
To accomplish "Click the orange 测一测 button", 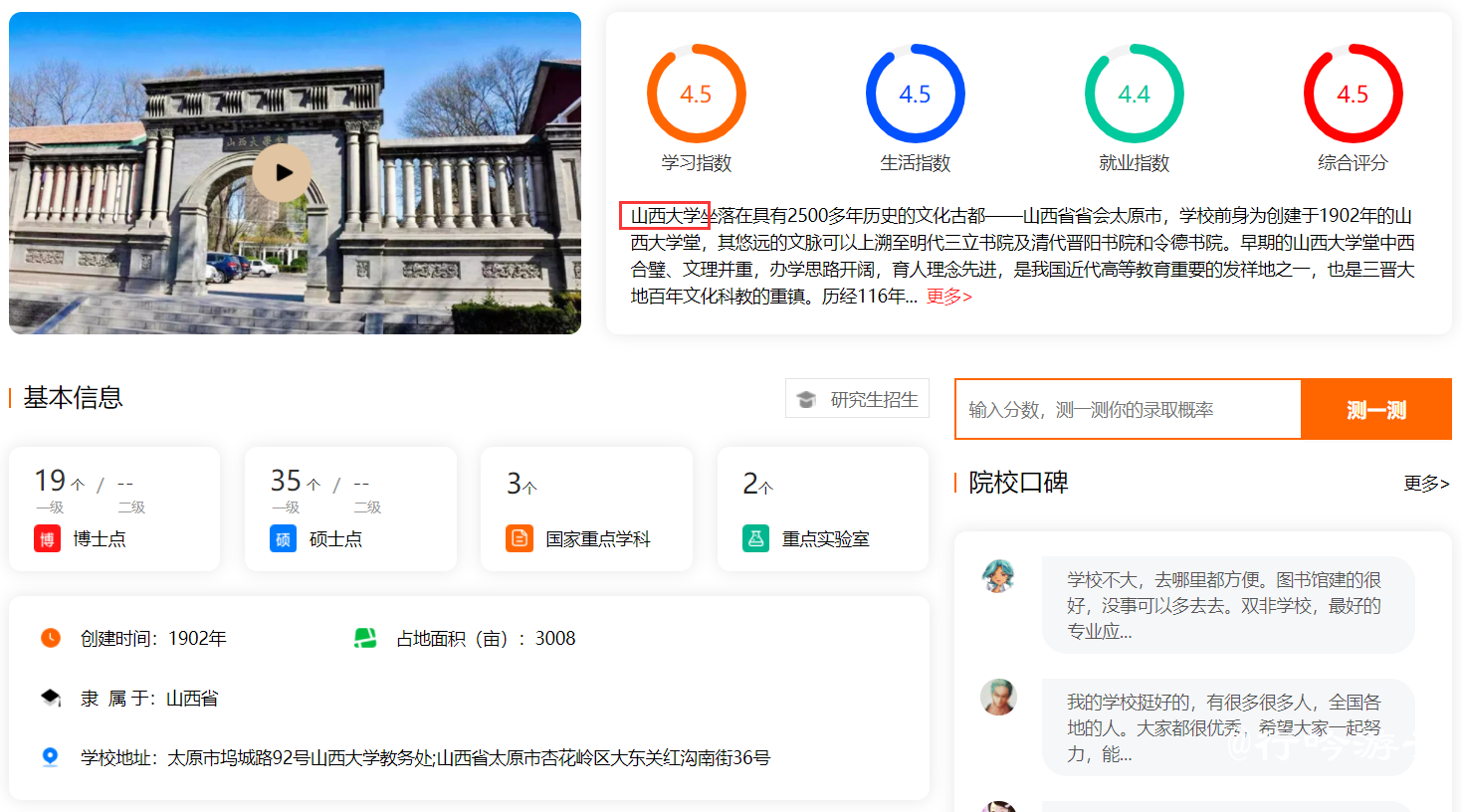I will pyautogui.click(x=1376, y=409).
